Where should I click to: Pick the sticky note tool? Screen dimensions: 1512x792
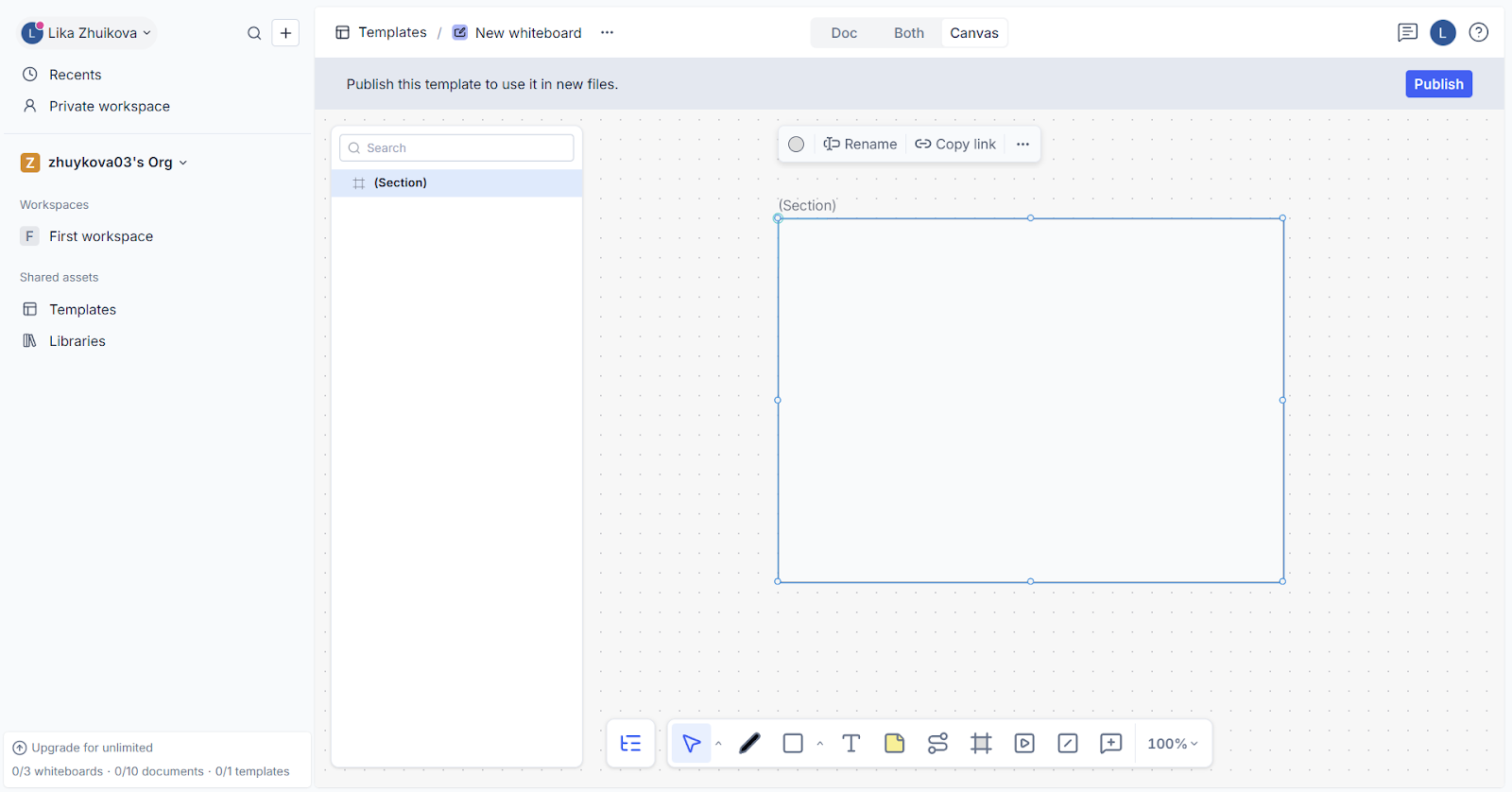tap(894, 744)
